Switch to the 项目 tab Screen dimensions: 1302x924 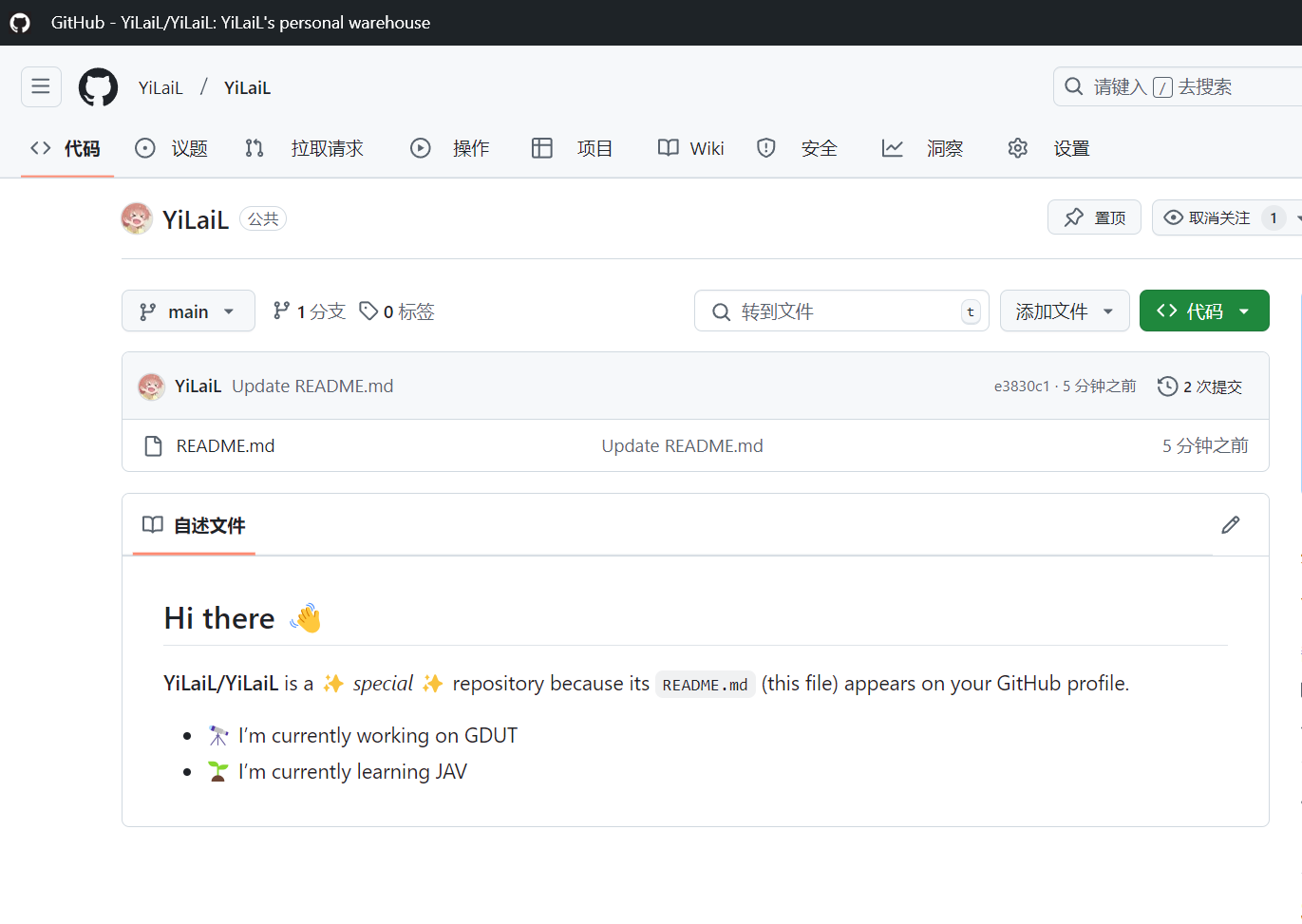tap(573, 148)
